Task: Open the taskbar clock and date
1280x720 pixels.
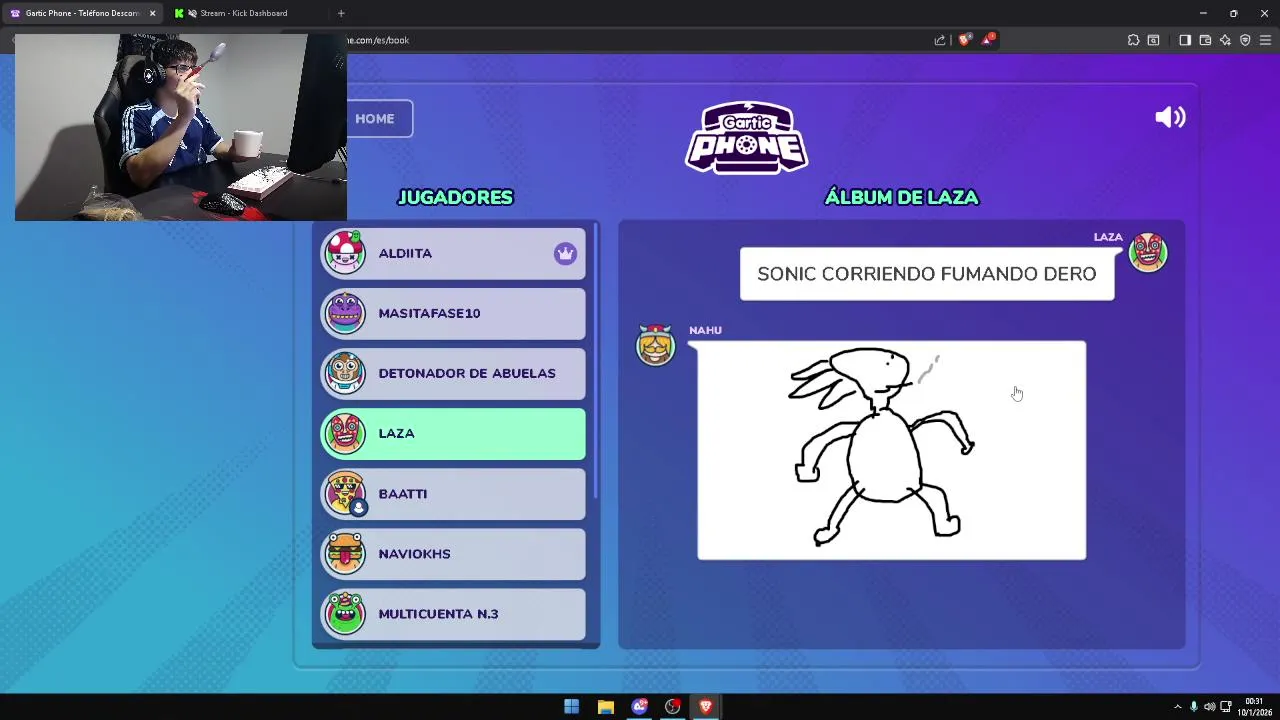Action: click(x=1254, y=707)
